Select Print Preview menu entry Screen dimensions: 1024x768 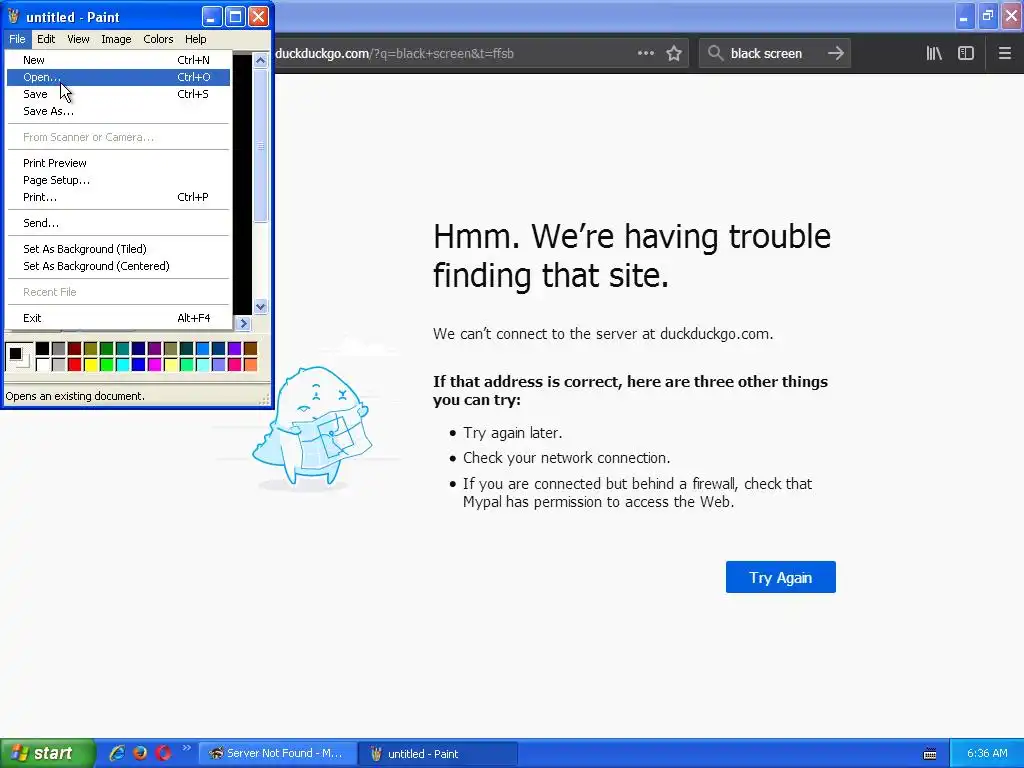(118, 163)
